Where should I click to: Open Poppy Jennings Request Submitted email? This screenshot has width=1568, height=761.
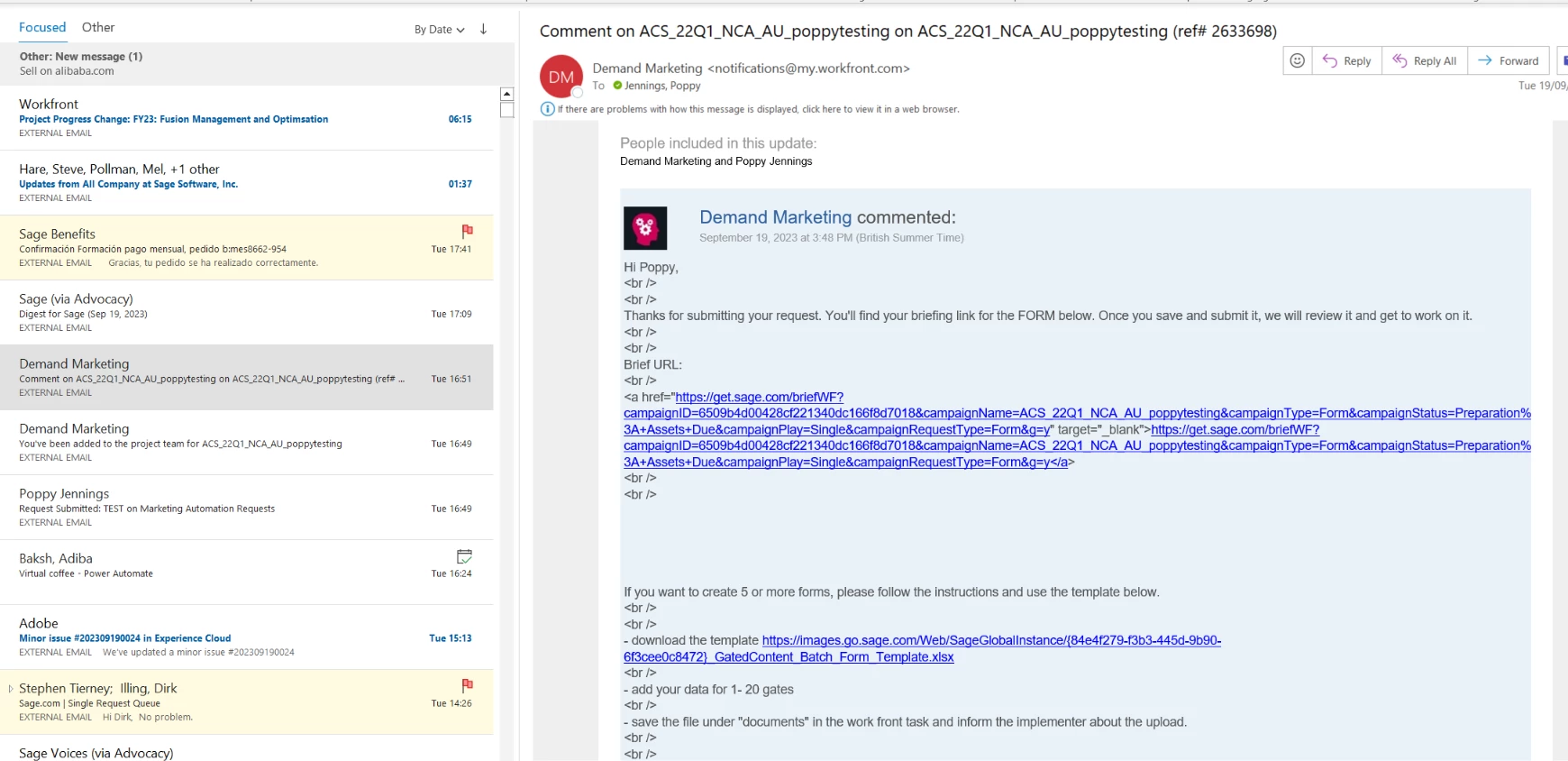(247, 508)
